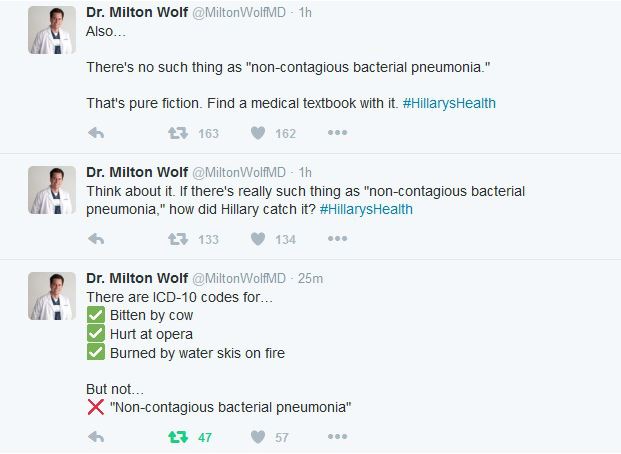Open more options on ICD-10 tweet
621x454 pixels.
click(337, 437)
